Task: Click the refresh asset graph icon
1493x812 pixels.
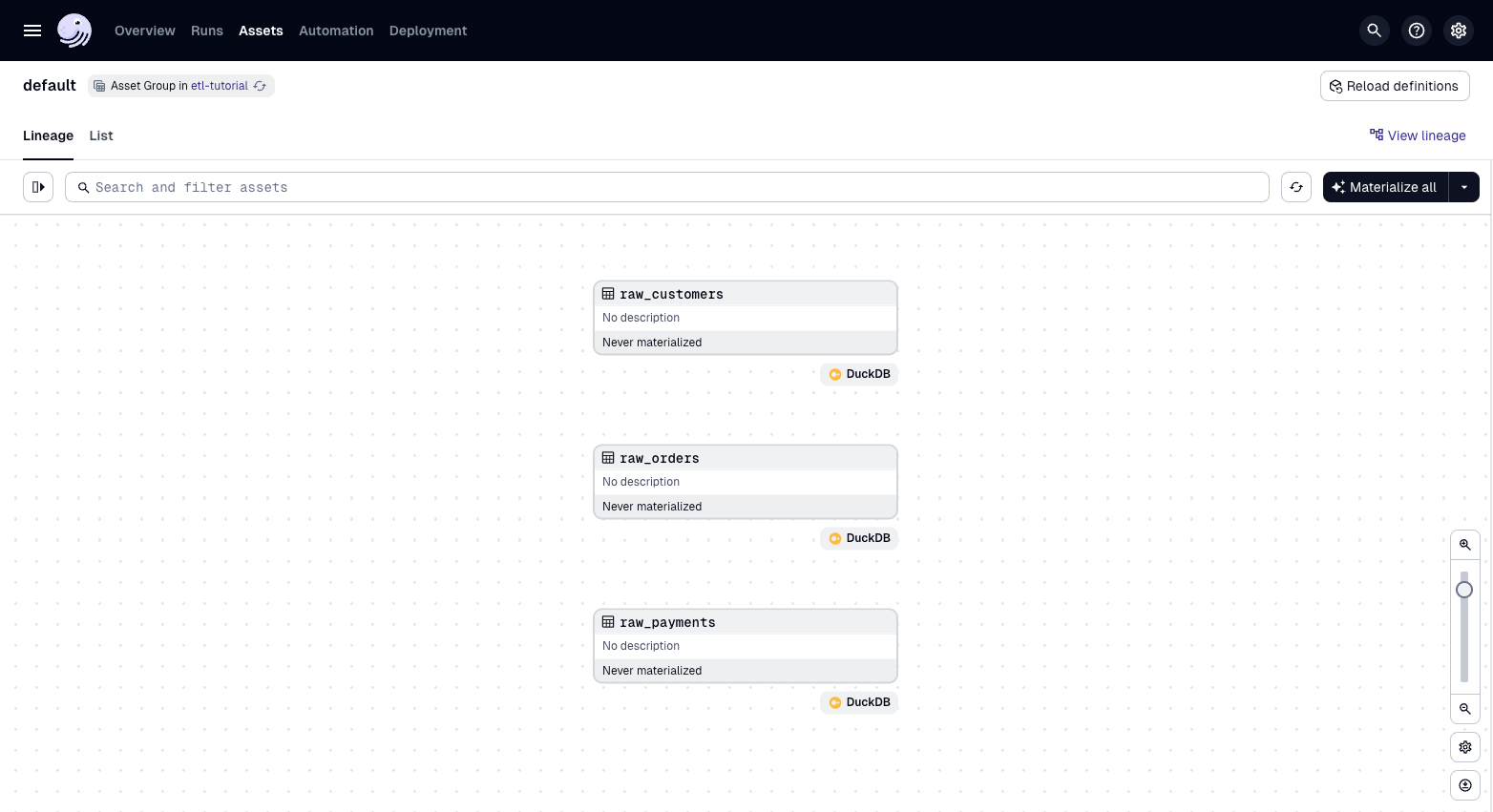Action: [1295, 187]
